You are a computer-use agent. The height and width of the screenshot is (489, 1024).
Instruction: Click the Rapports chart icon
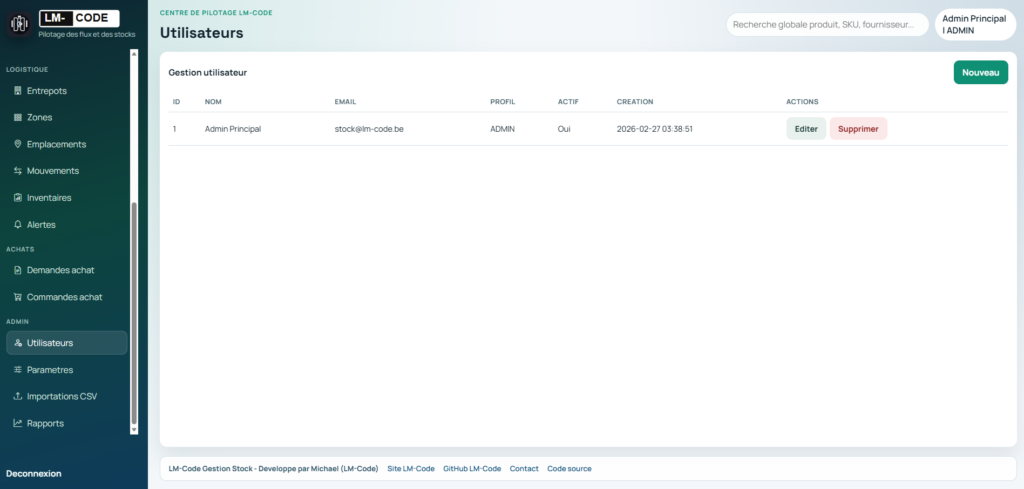(x=18, y=423)
